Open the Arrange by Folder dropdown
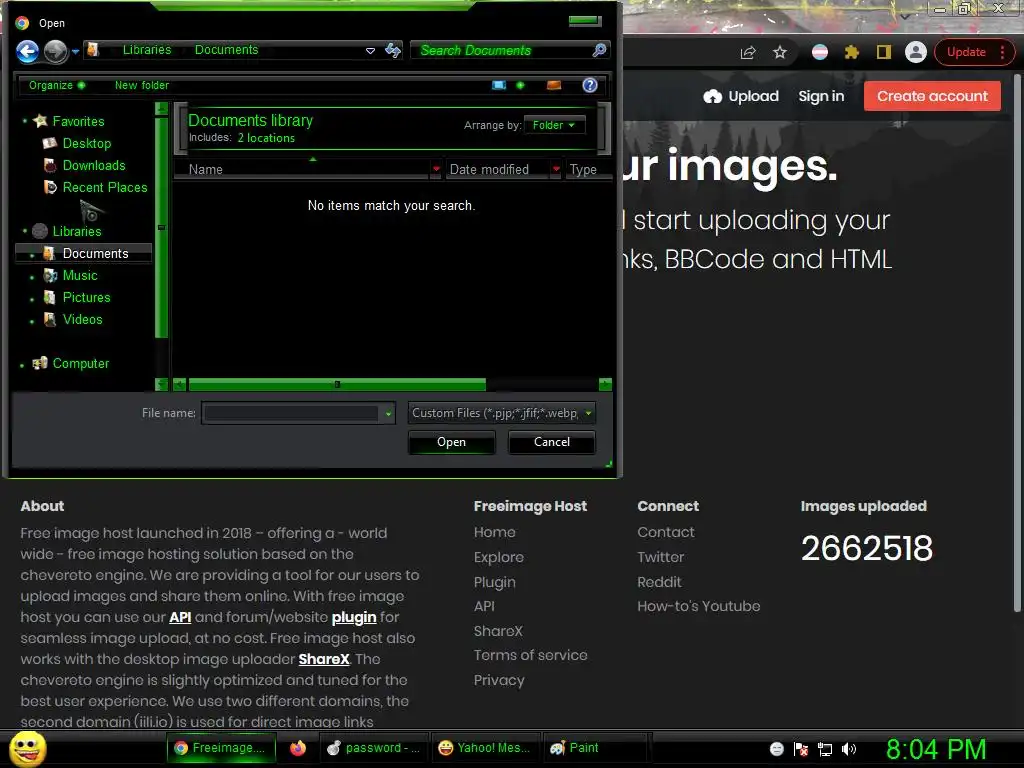Image resolution: width=1024 pixels, height=768 pixels. pos(554,125)
